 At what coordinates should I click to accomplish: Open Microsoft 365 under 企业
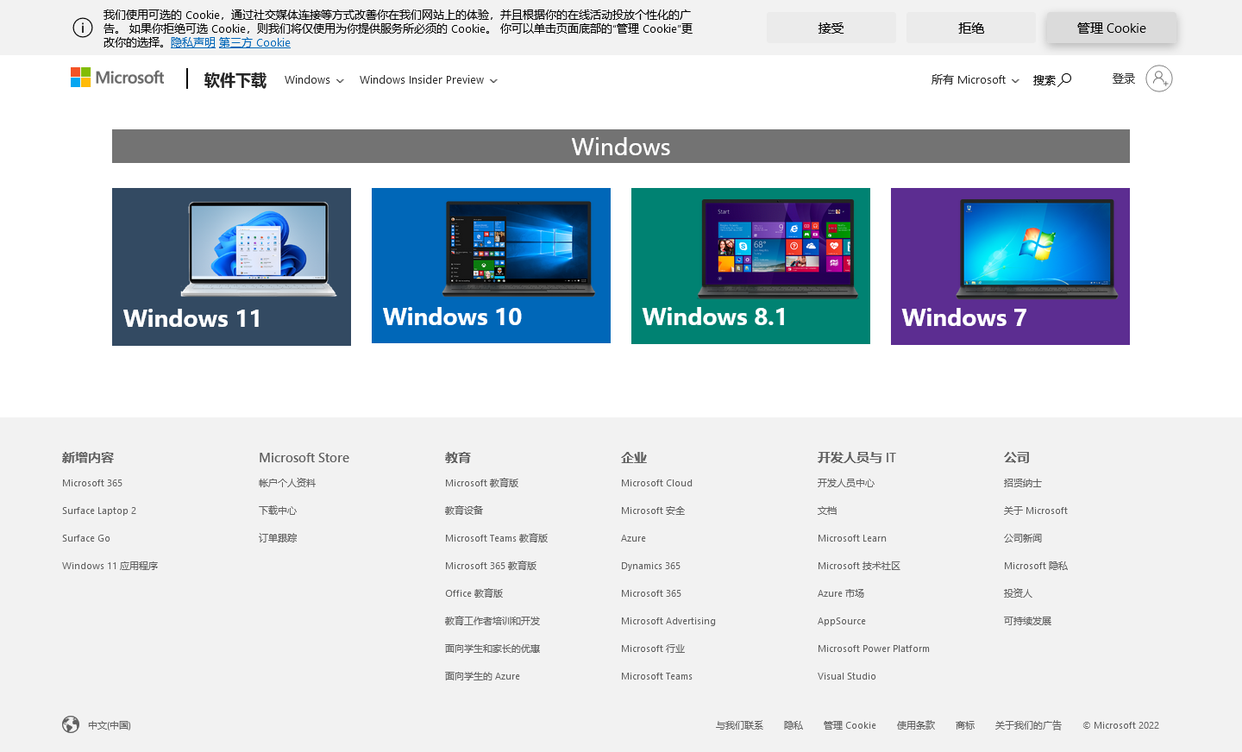pyautogui.click(x=651, y=594)
